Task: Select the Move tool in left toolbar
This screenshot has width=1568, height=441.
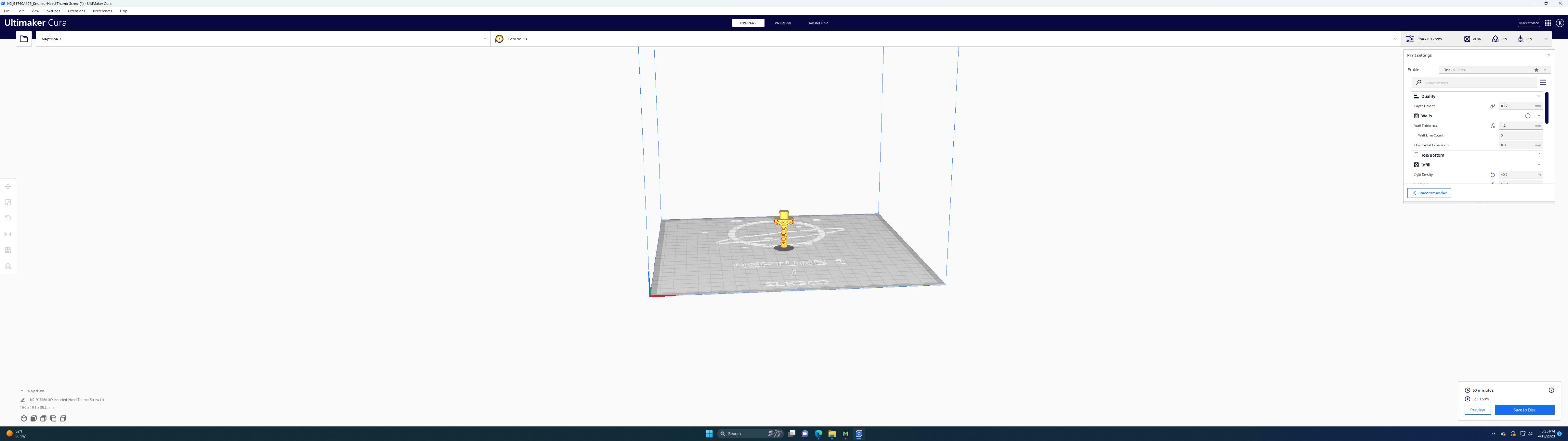Action: 8,186
